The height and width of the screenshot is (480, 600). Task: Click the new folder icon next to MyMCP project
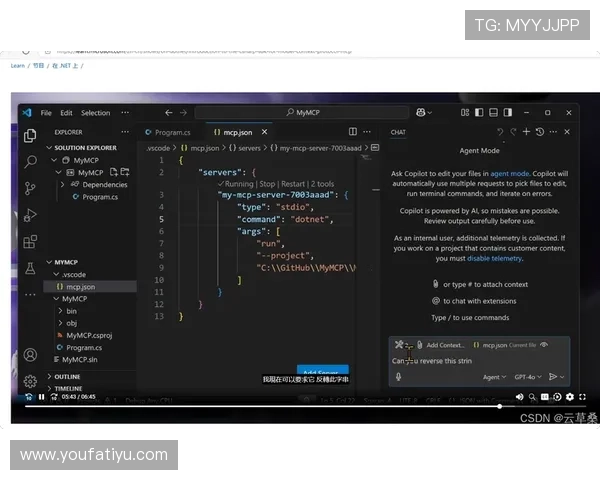point(125,172)
